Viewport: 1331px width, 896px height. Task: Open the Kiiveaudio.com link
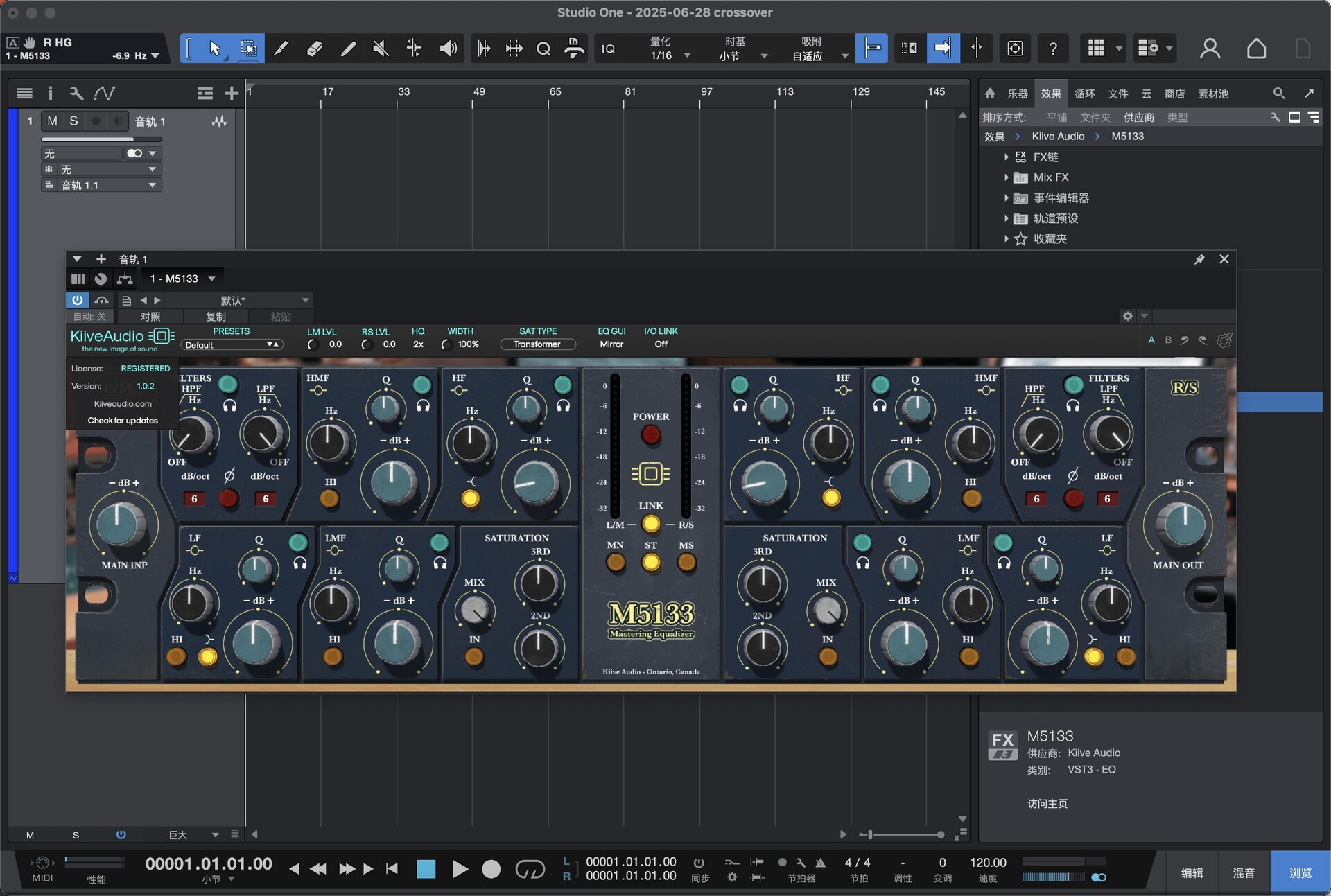(123, 403)
